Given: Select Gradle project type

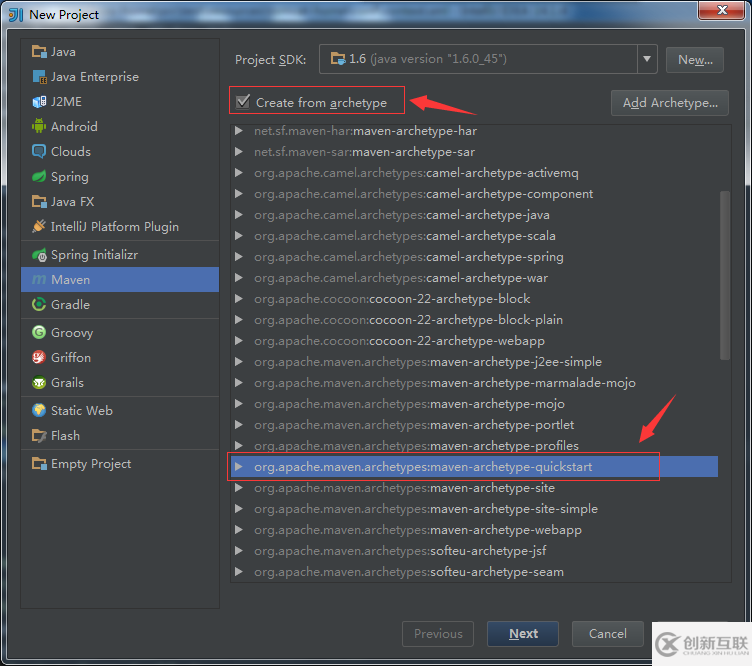Looking at the screenshot, I should point(120,304).
